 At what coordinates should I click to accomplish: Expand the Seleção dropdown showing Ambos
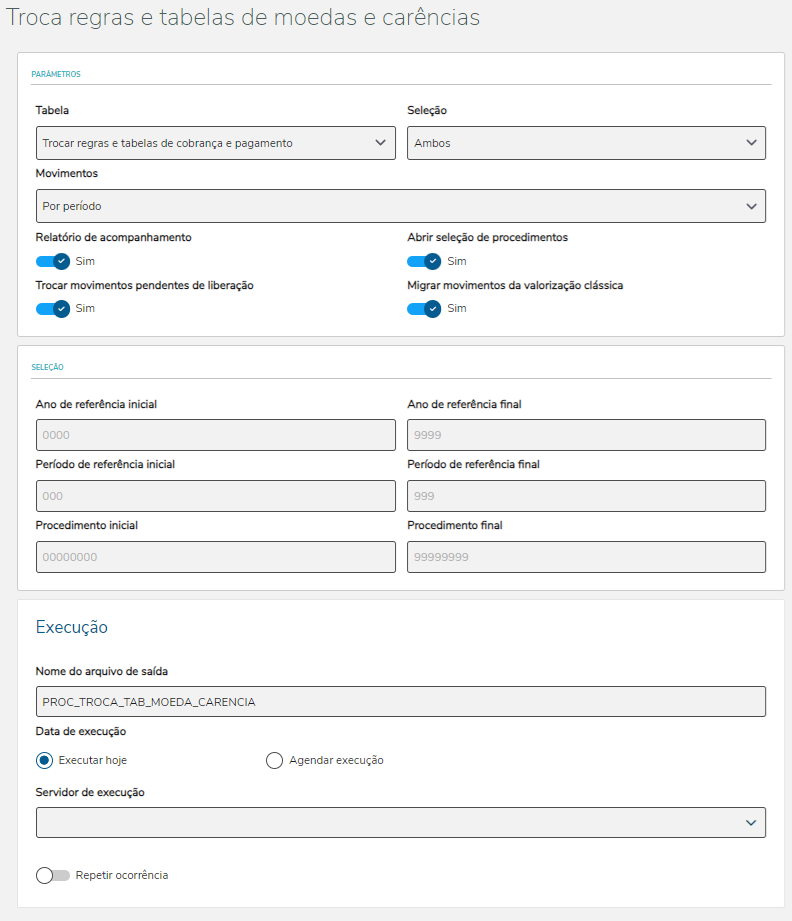coord(586,143)
